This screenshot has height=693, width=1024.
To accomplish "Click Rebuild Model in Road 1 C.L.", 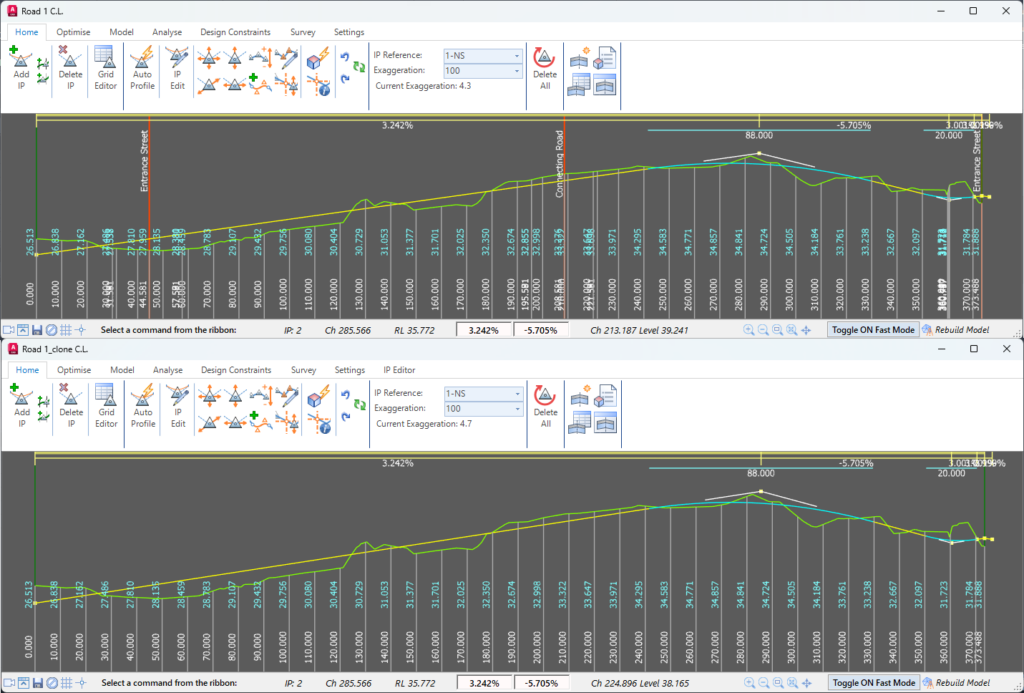I will click(955, 330).
